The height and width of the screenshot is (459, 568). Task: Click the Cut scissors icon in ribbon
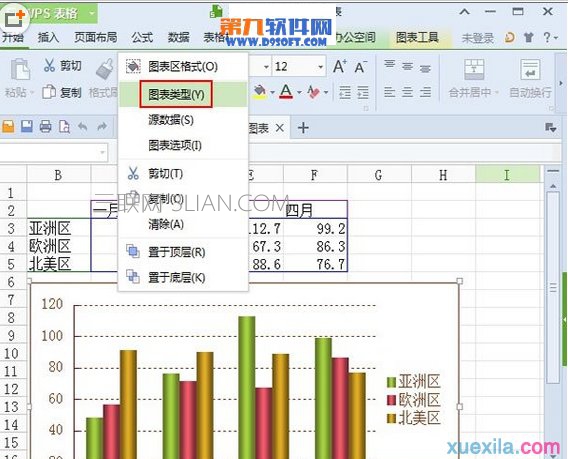tap(49, 66)
